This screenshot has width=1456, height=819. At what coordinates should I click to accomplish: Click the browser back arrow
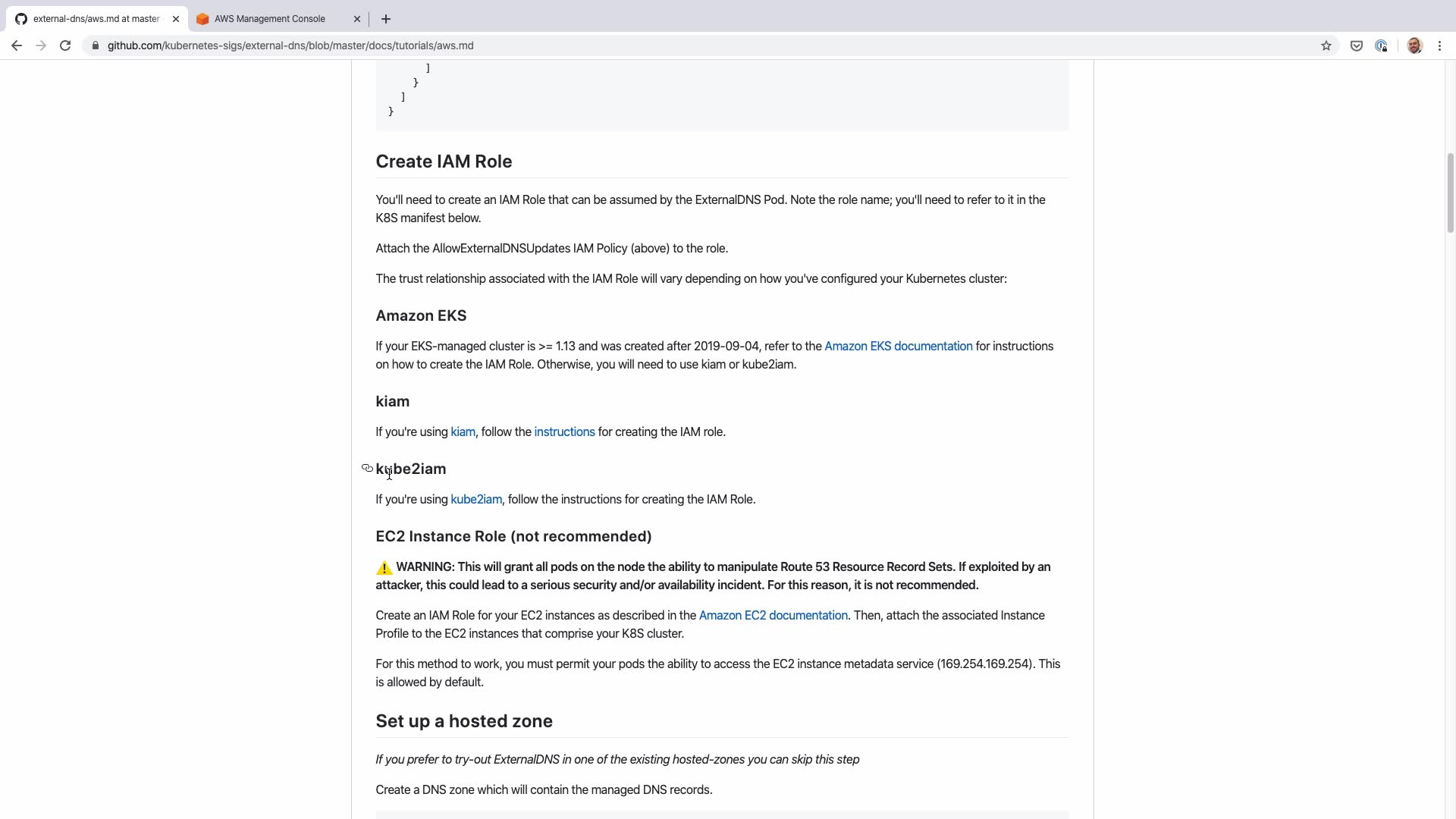(17, 45)
